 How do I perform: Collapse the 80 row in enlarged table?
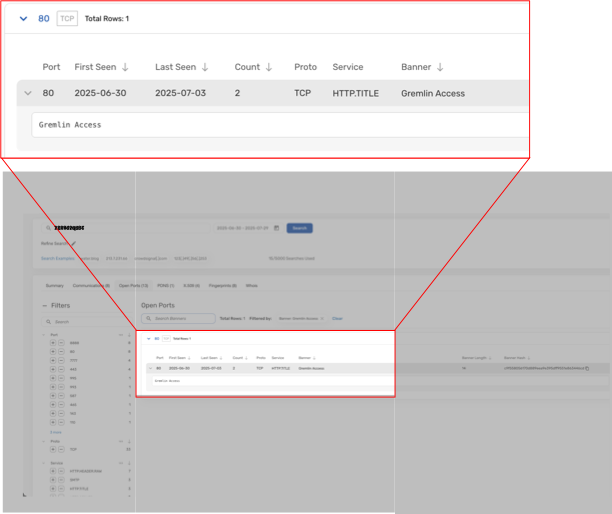pyautogui.click(x=28, y=93)
